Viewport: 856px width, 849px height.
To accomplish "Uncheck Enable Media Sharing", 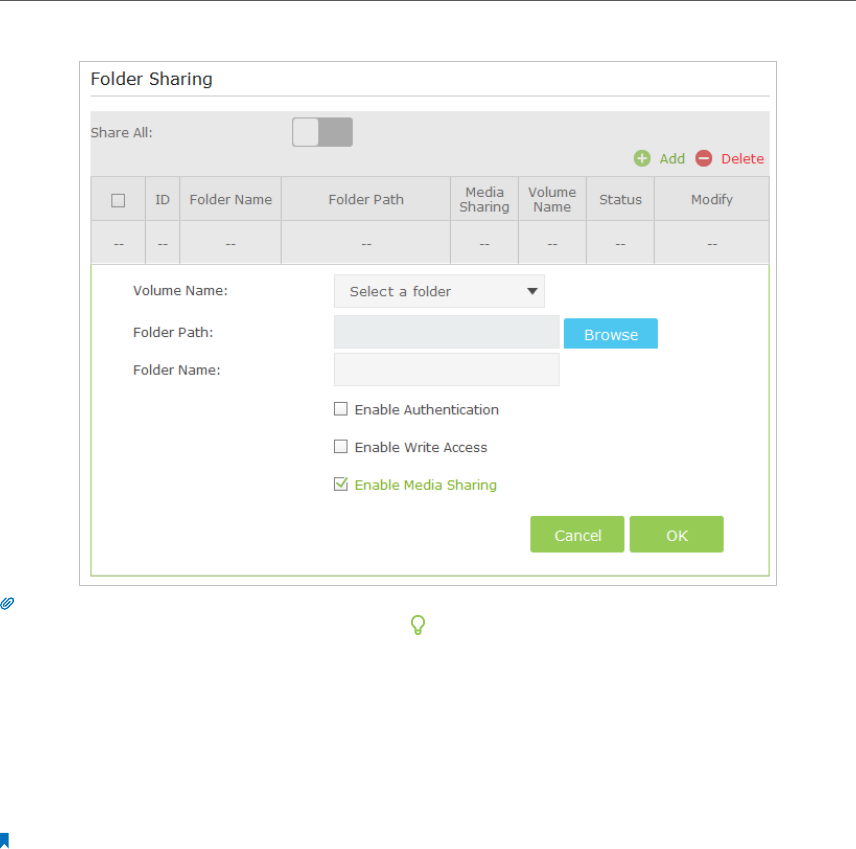I will tap(341, 484).
